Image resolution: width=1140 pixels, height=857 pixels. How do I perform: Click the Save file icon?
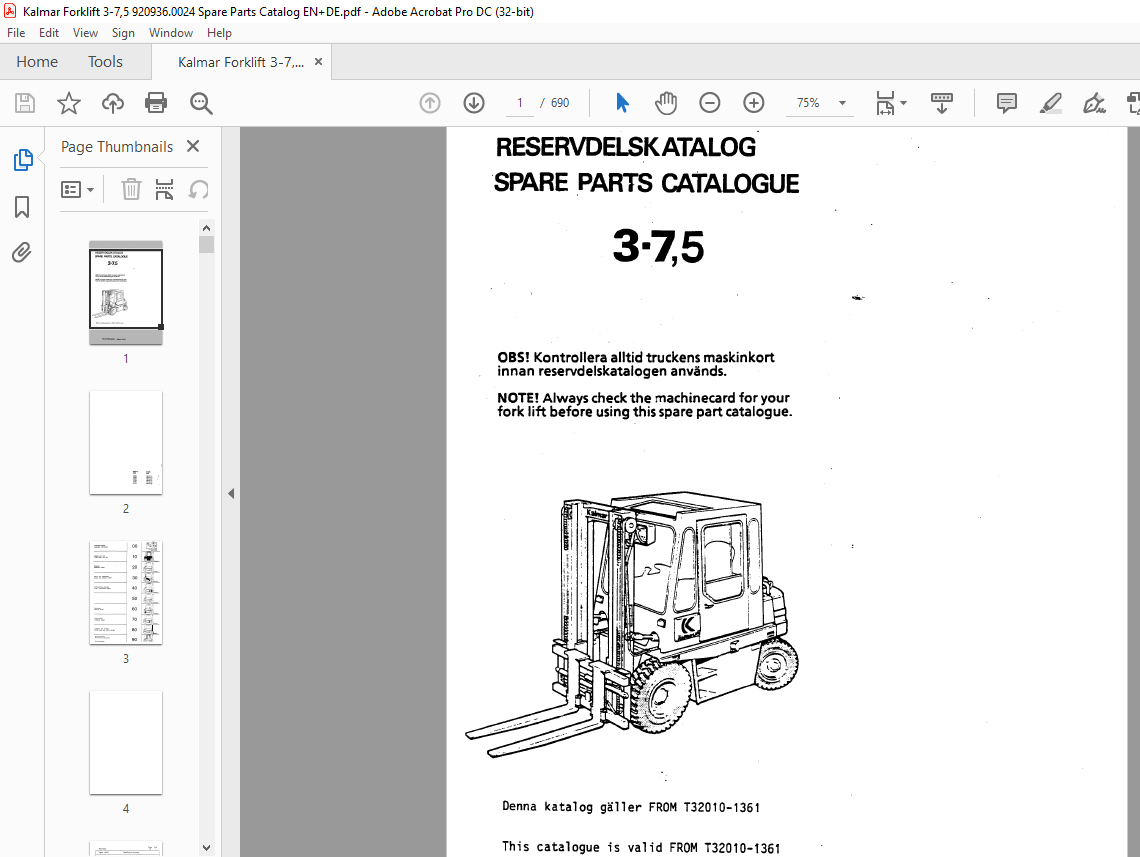25,103
